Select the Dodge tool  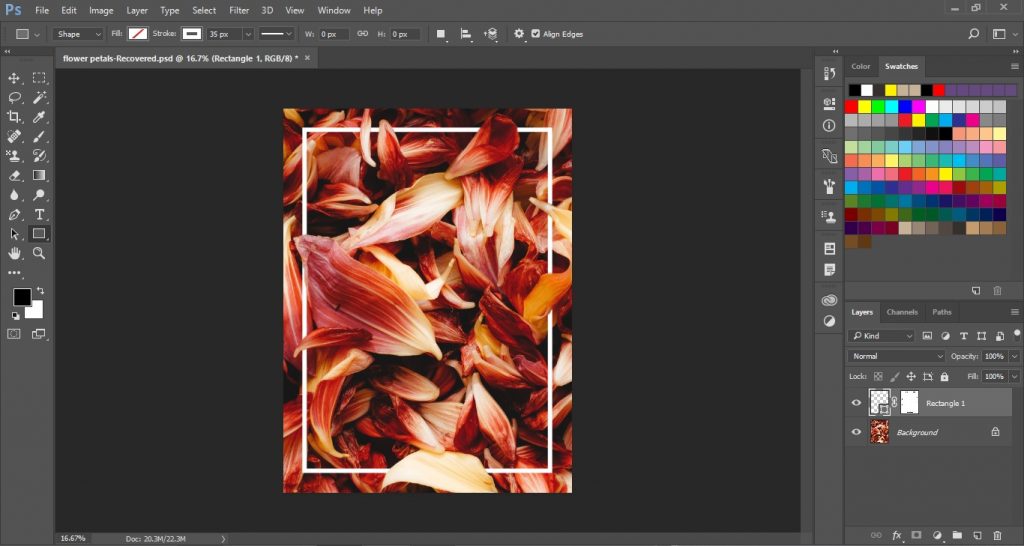point(39,195)
